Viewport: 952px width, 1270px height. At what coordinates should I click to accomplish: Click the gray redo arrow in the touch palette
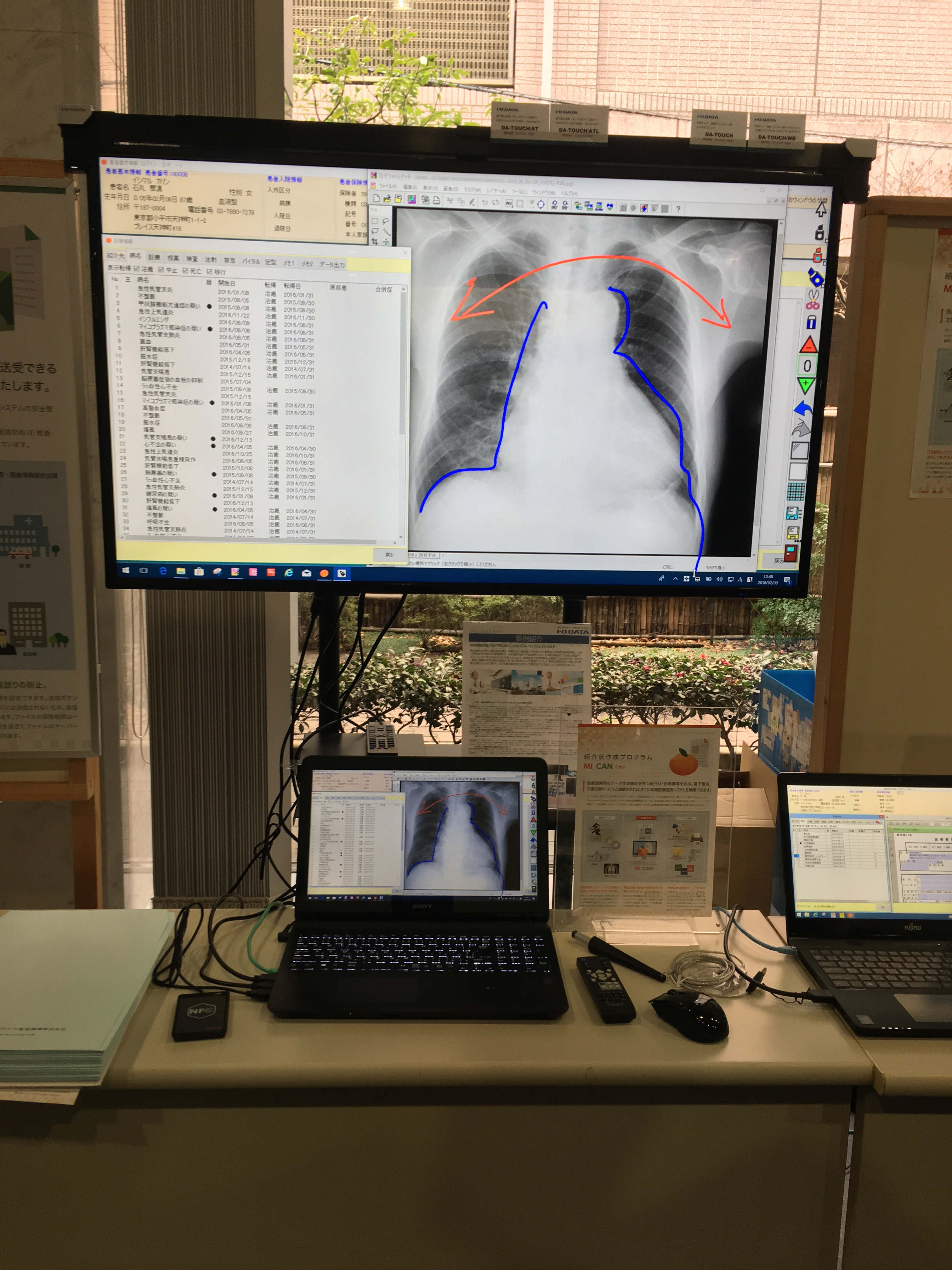coord(801,428)
